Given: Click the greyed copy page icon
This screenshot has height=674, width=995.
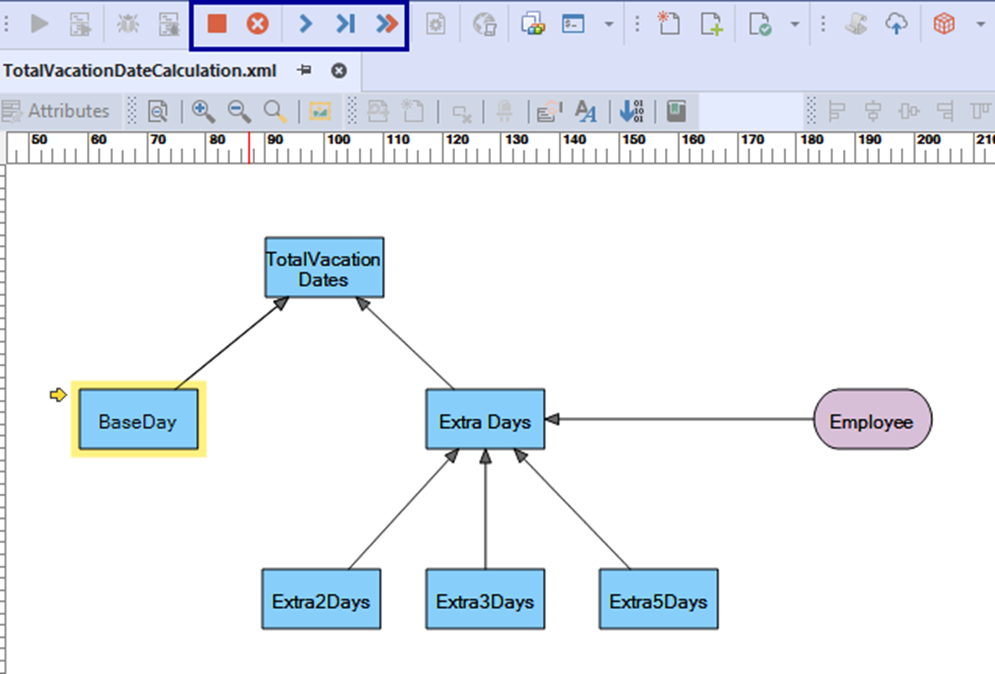Looking at the screenshot, I should click(x=378, y=111).
